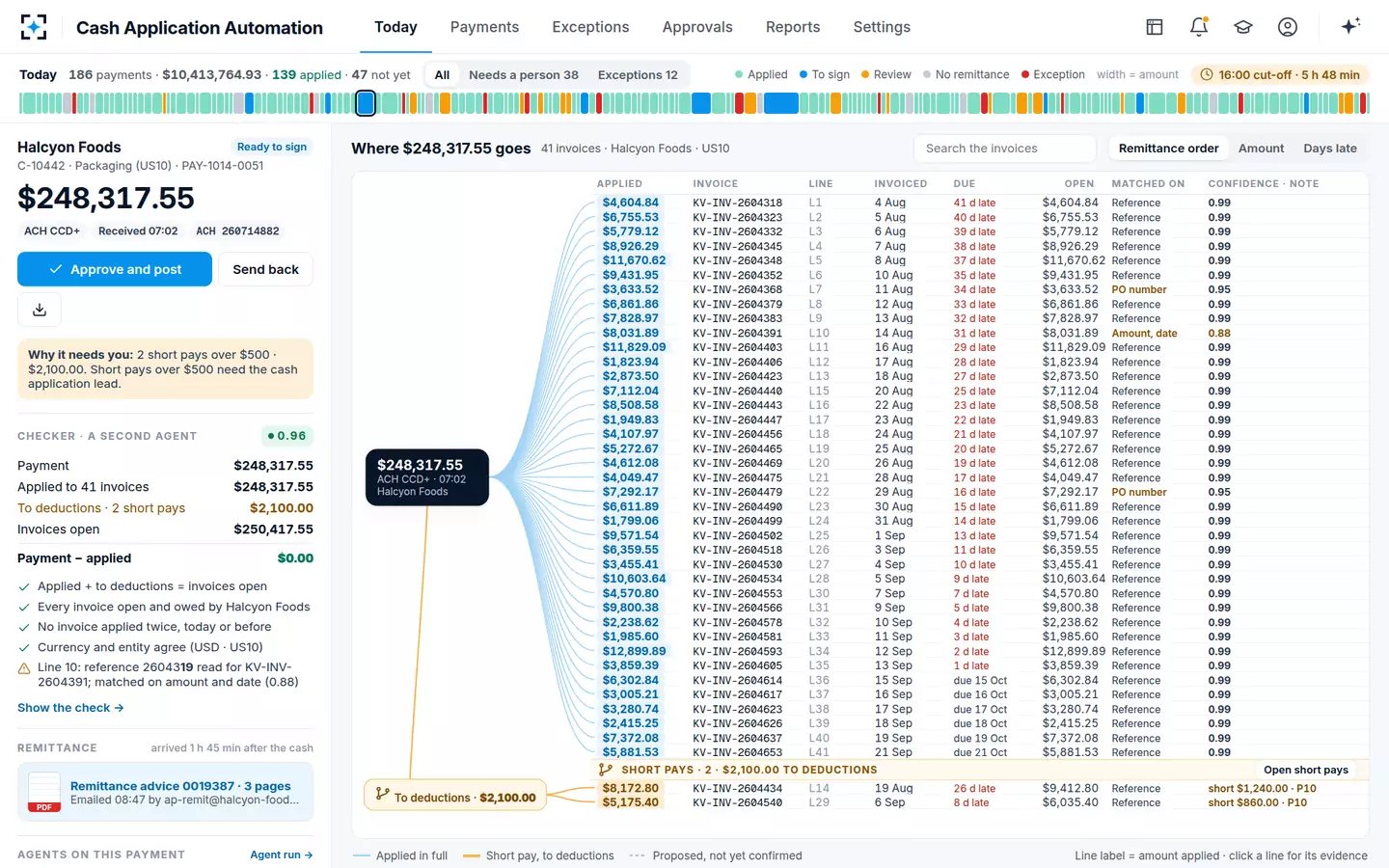Open the Exceptions tab in top navigation
The width and height of the screenshot is (1389, 868).
point(590,27)
